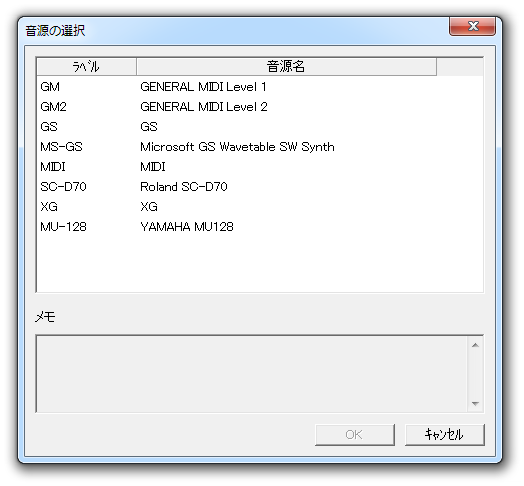Viewport: 524px width, 486px height.
Task: Click the OK button
Action: pos(355,435)
